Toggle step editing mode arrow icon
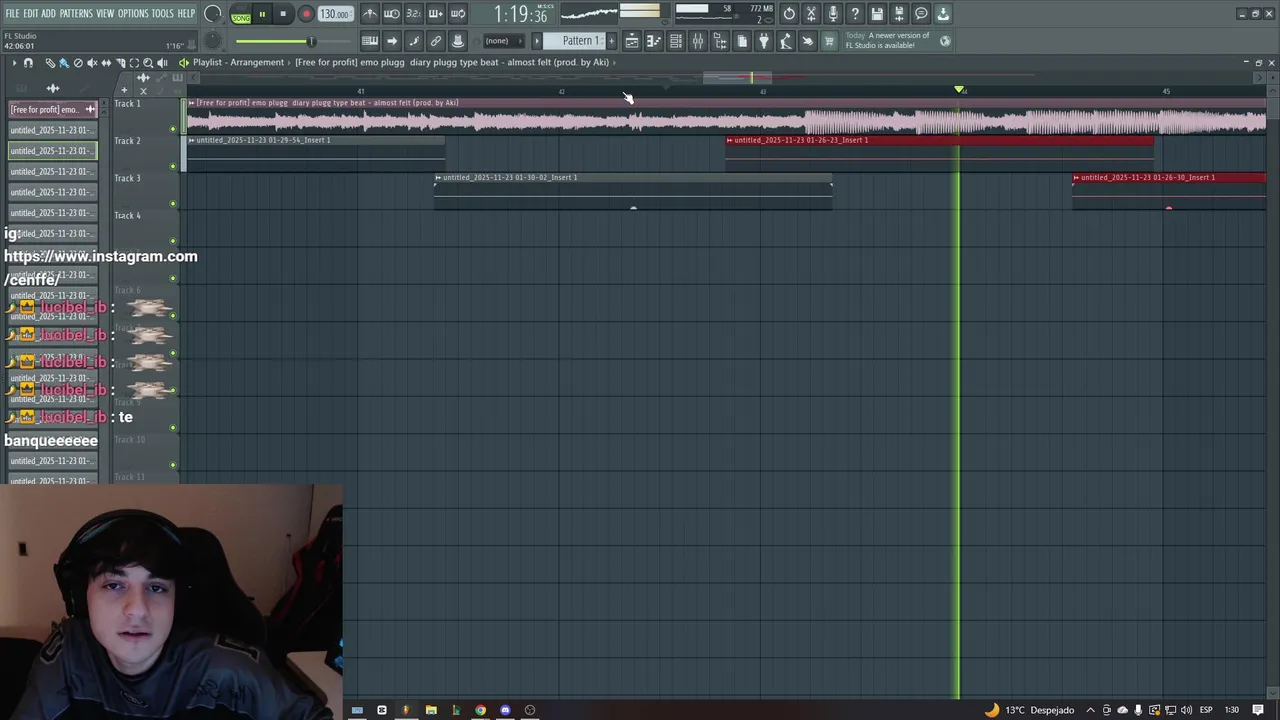Screen dimensions: 1280x720 pyautogui.click(x=392, y=41)
